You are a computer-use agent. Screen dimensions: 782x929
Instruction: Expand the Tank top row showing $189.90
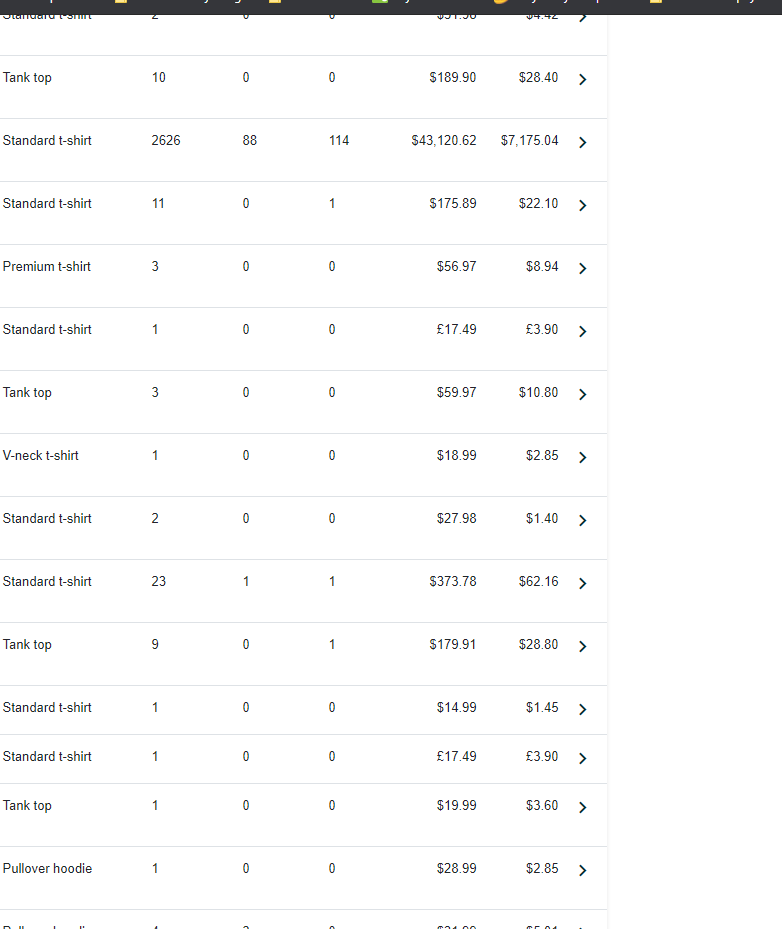[x=582, y=79]
